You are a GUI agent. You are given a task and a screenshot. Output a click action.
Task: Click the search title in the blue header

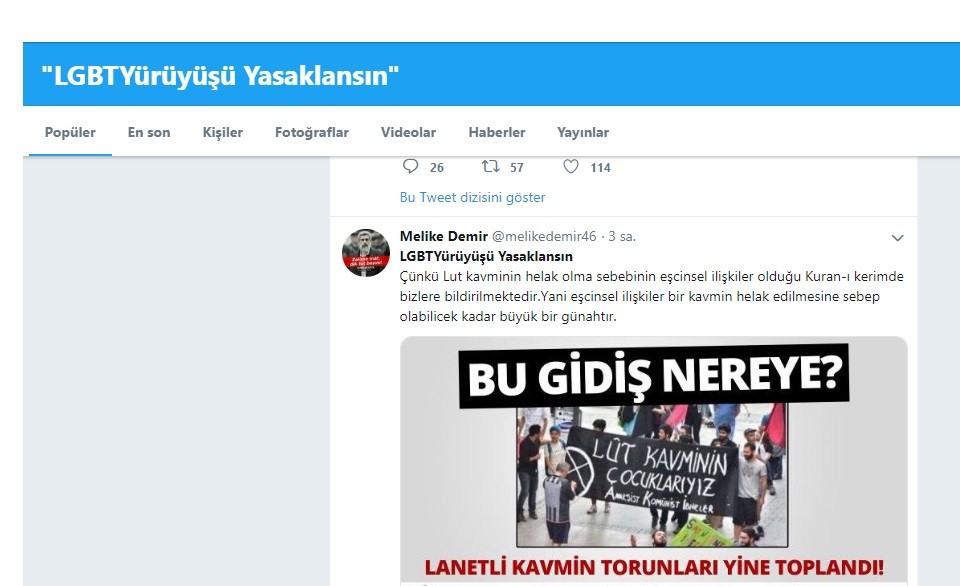pos(220,76)
